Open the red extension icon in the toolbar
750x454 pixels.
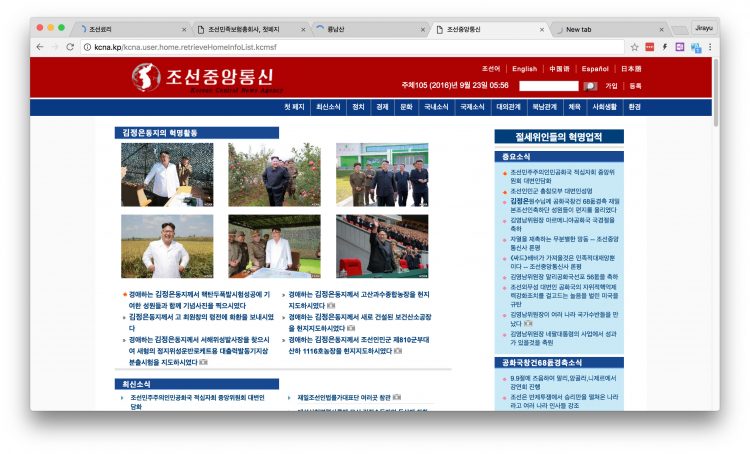coord(650,47)
